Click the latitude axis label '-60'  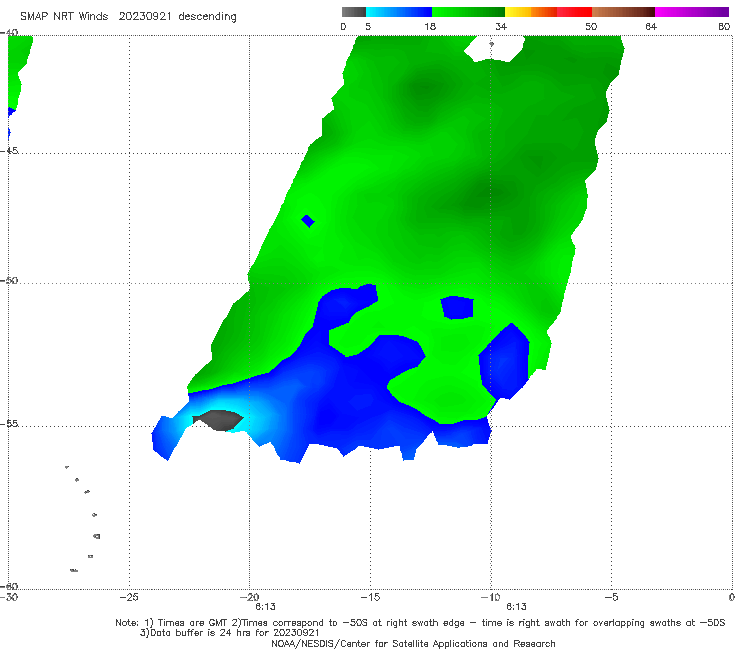click(9, 586)
